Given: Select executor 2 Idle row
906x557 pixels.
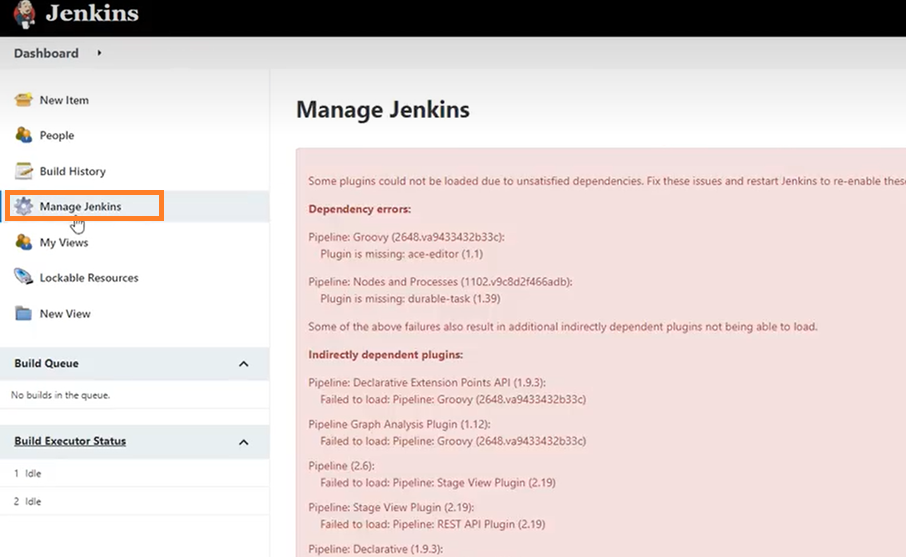Looking at the screenshot, I should tap(135, 501).
